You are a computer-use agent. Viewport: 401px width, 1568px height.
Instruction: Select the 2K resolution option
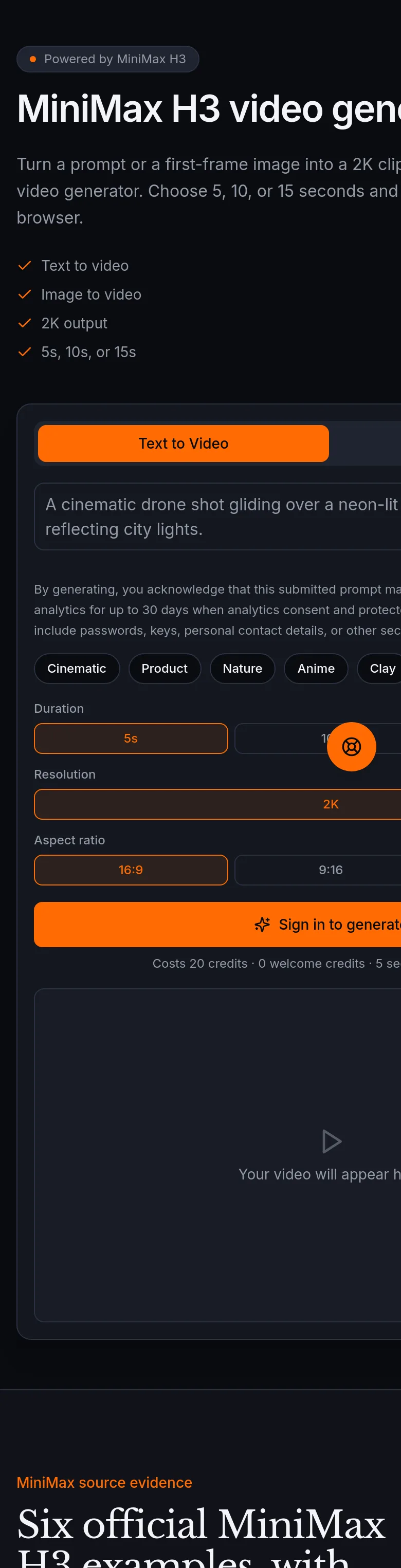[217, 804]
